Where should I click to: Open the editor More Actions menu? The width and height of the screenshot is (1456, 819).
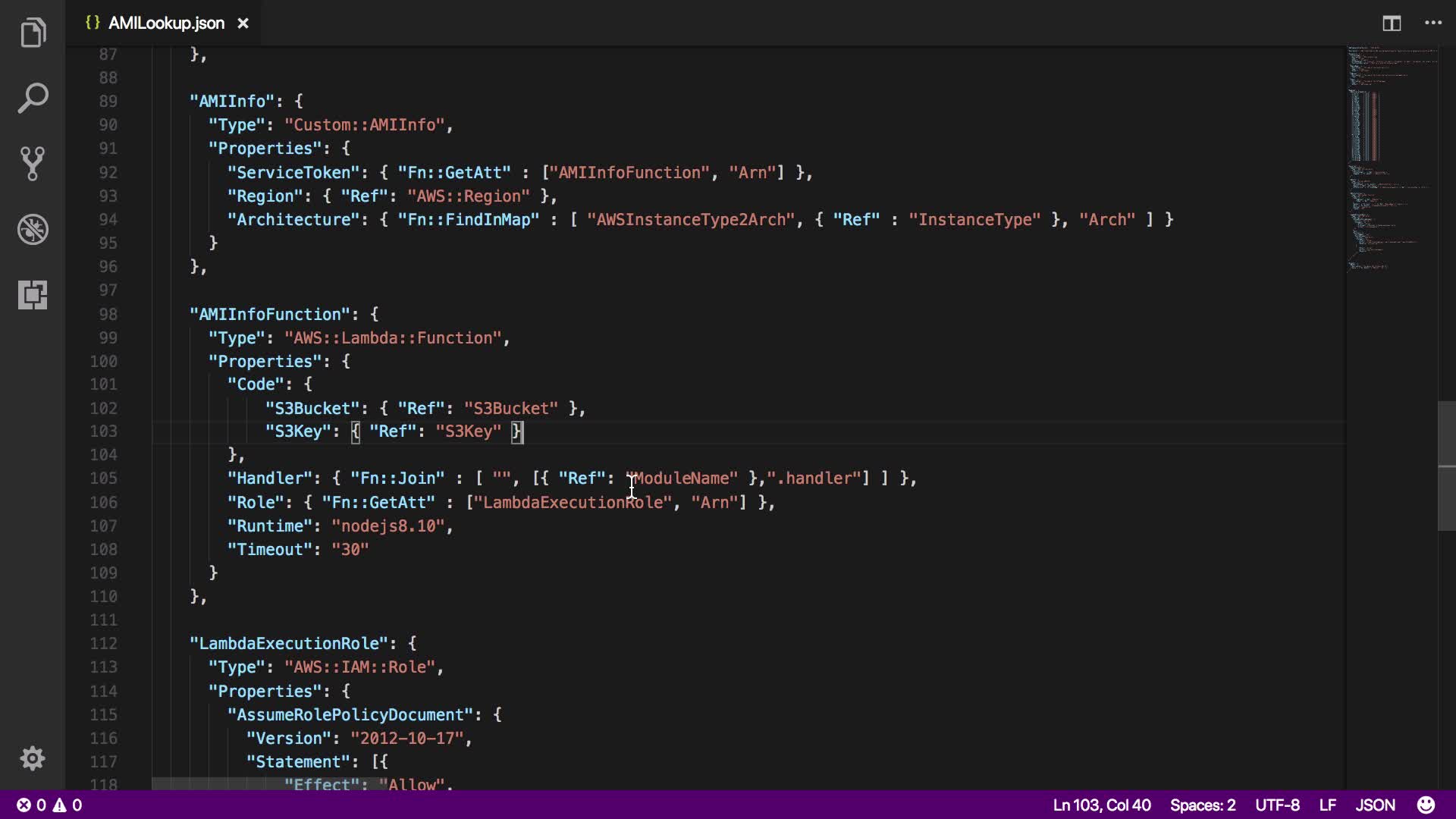(1433, 24)
